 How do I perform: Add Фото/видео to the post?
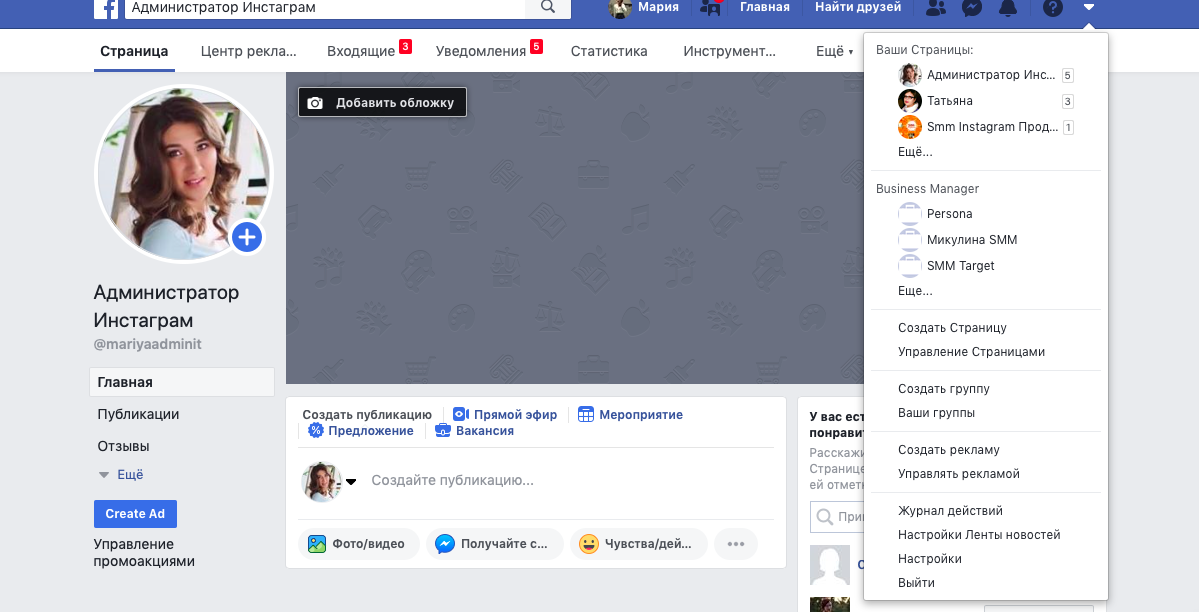pyautogui.click(x=359, y=544)
